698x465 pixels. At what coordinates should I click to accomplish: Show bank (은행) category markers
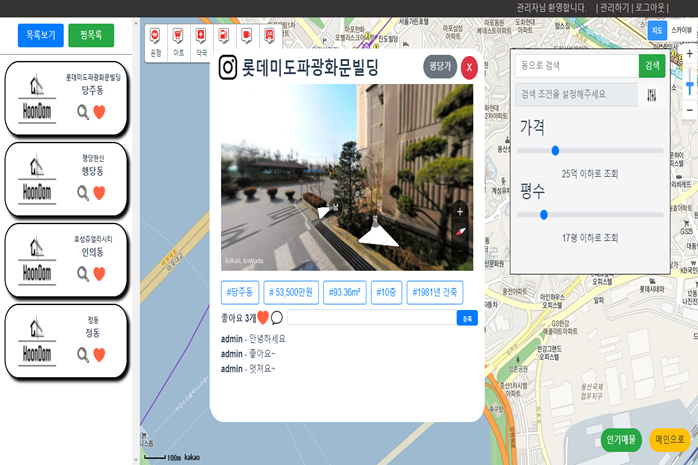point(155,43)
